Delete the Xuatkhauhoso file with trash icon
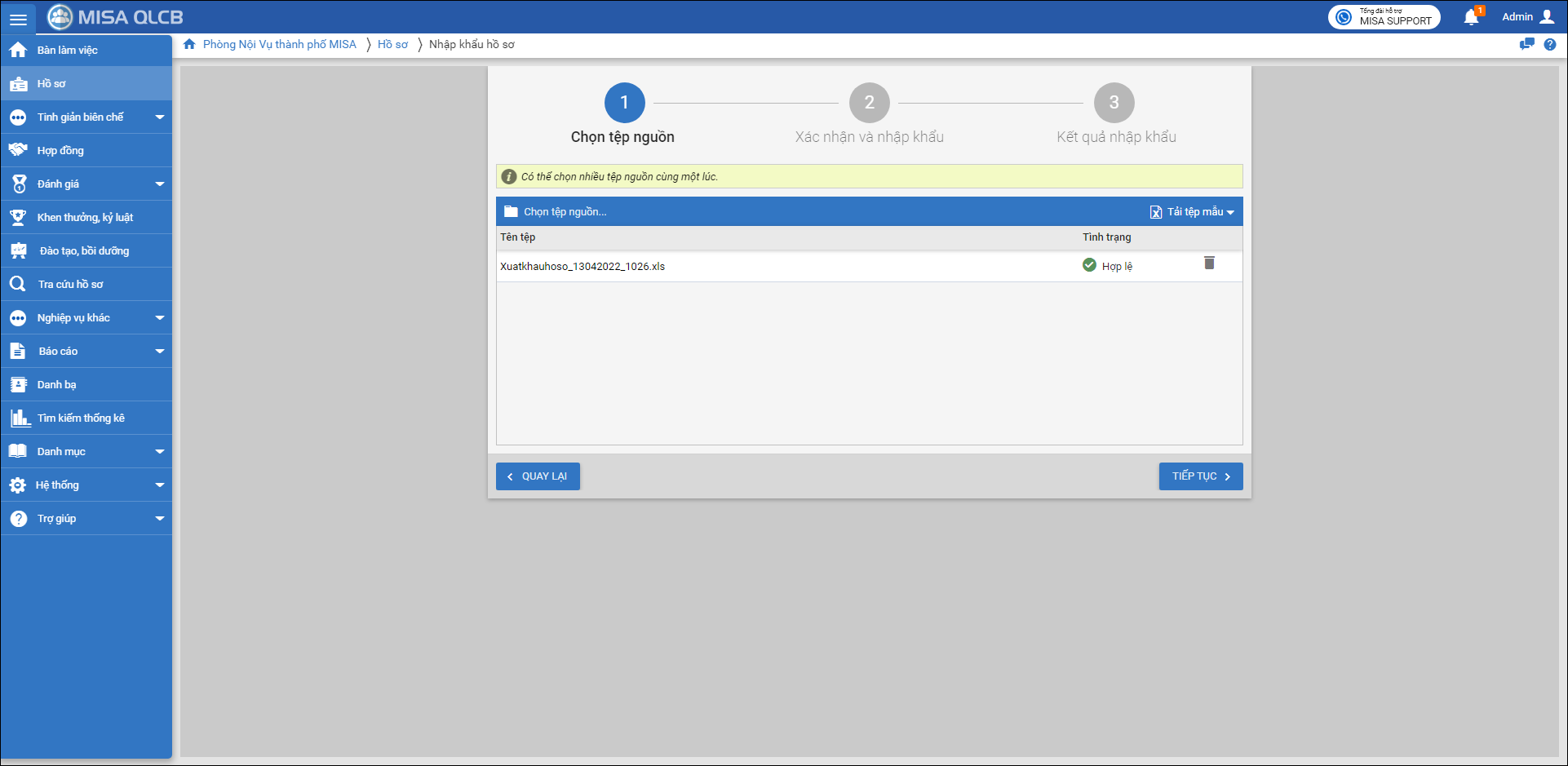 (1209, 263)
